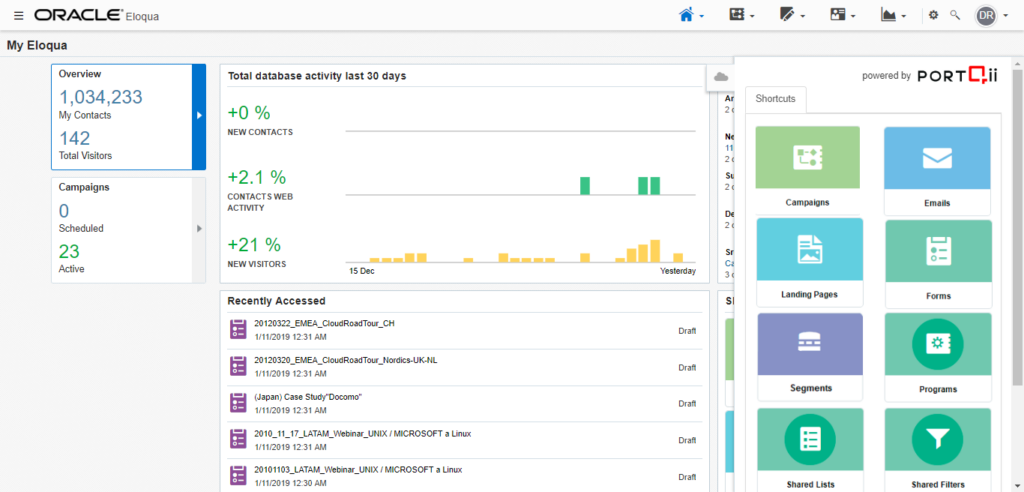Open the Insight chart menu icon

(889, 14)
